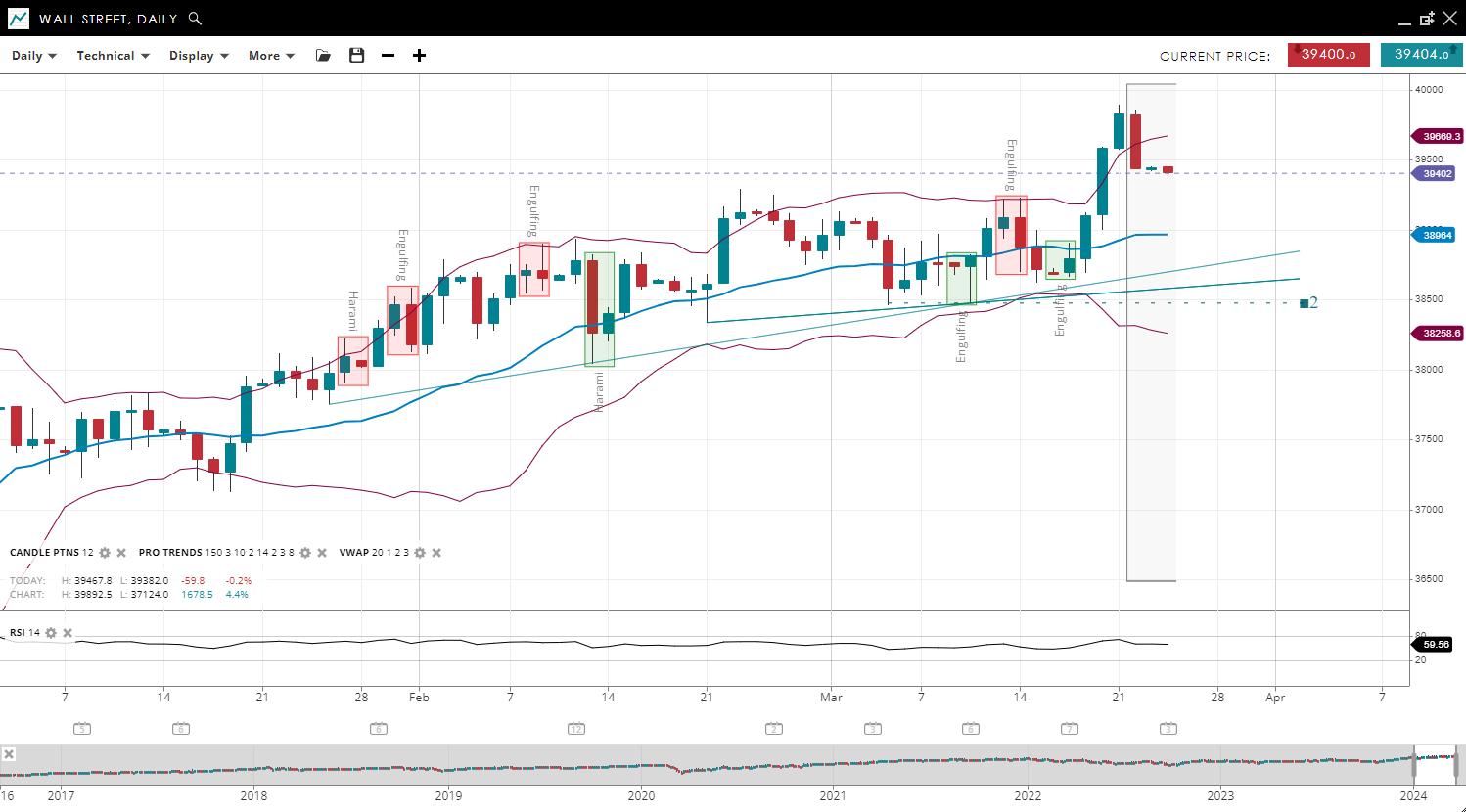Expand the Display options dropdown
The image size is (1466, 812).
pos(199,56)
